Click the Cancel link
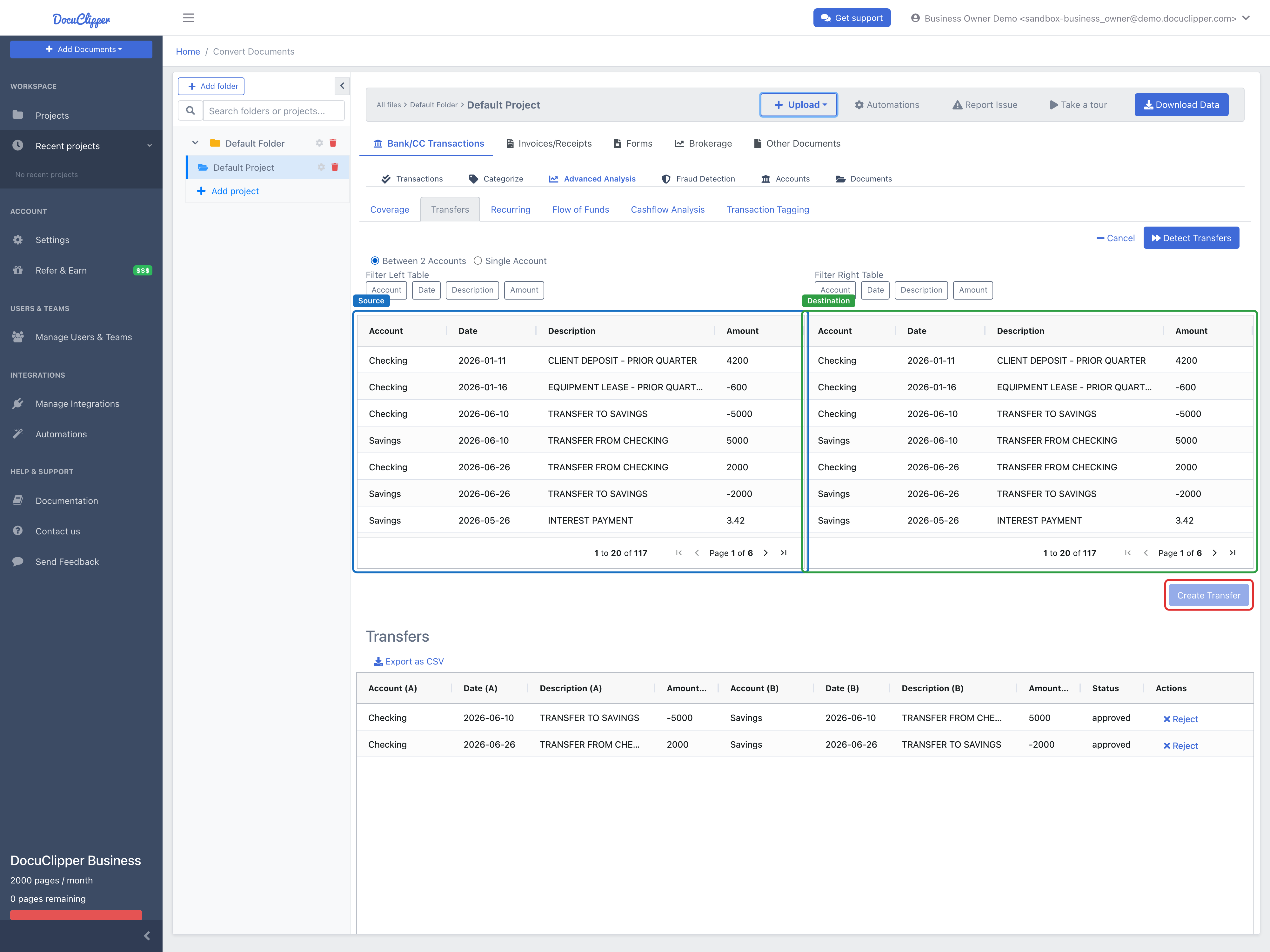Viewport: 1270px width, 952px height. coord(1115,238)
